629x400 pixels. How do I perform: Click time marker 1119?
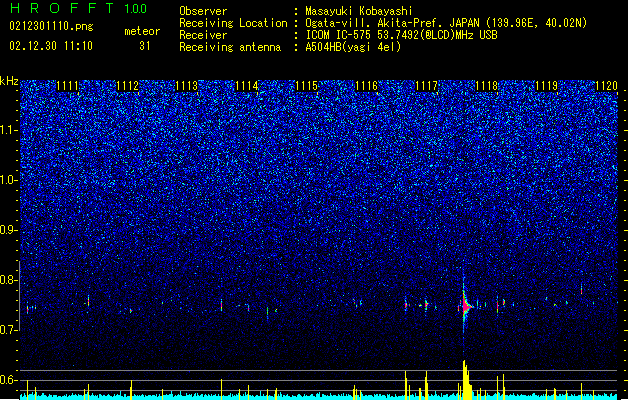point(546,86)
